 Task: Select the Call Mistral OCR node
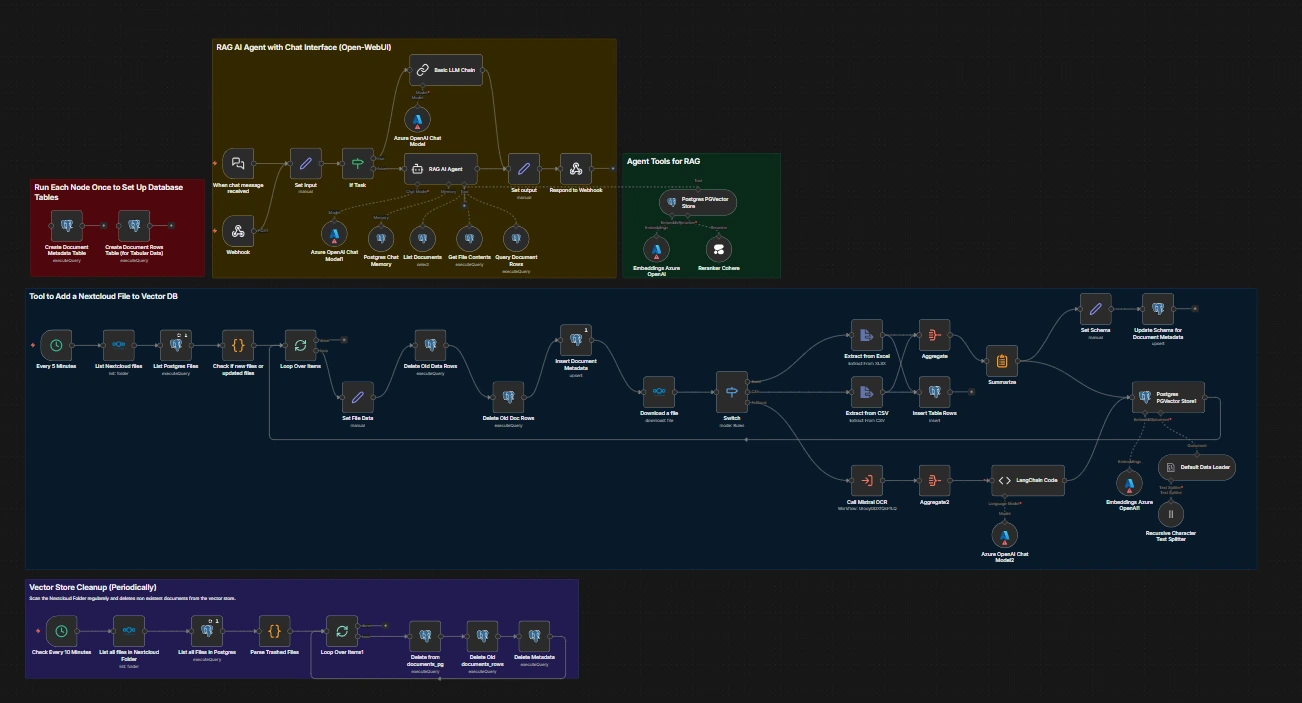click(866, 480)
